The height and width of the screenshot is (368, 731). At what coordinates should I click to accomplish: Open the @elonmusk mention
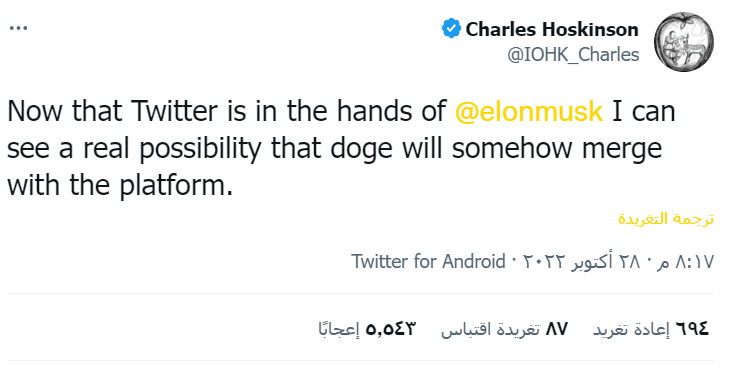click(x=529, y=112)
